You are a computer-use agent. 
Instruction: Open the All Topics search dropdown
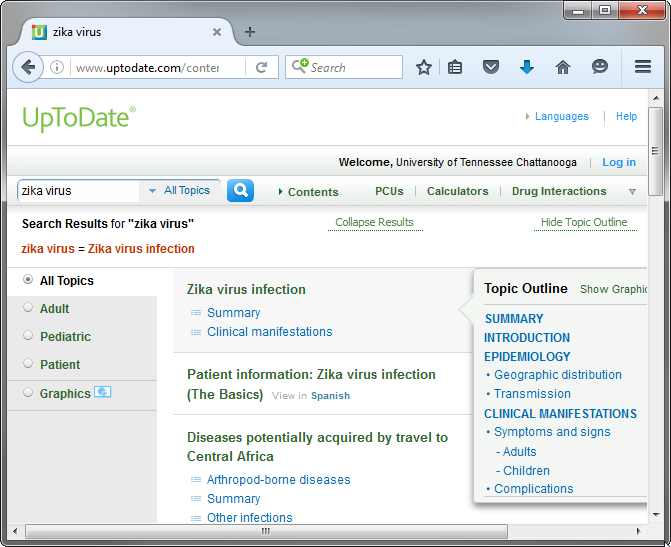pyautogui.click(x=179, y=190)
